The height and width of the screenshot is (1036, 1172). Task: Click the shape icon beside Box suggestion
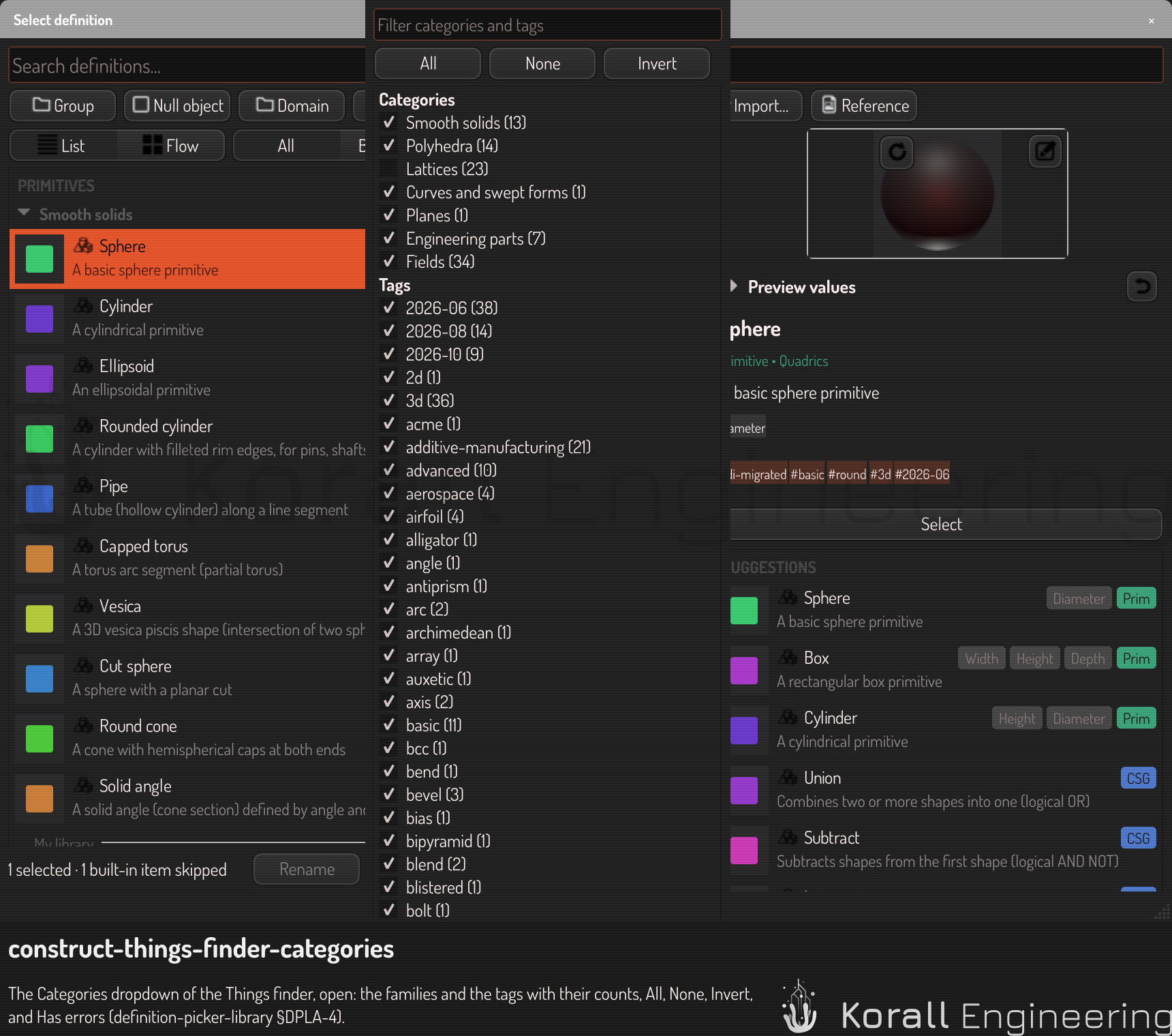(x=788, y=657)
